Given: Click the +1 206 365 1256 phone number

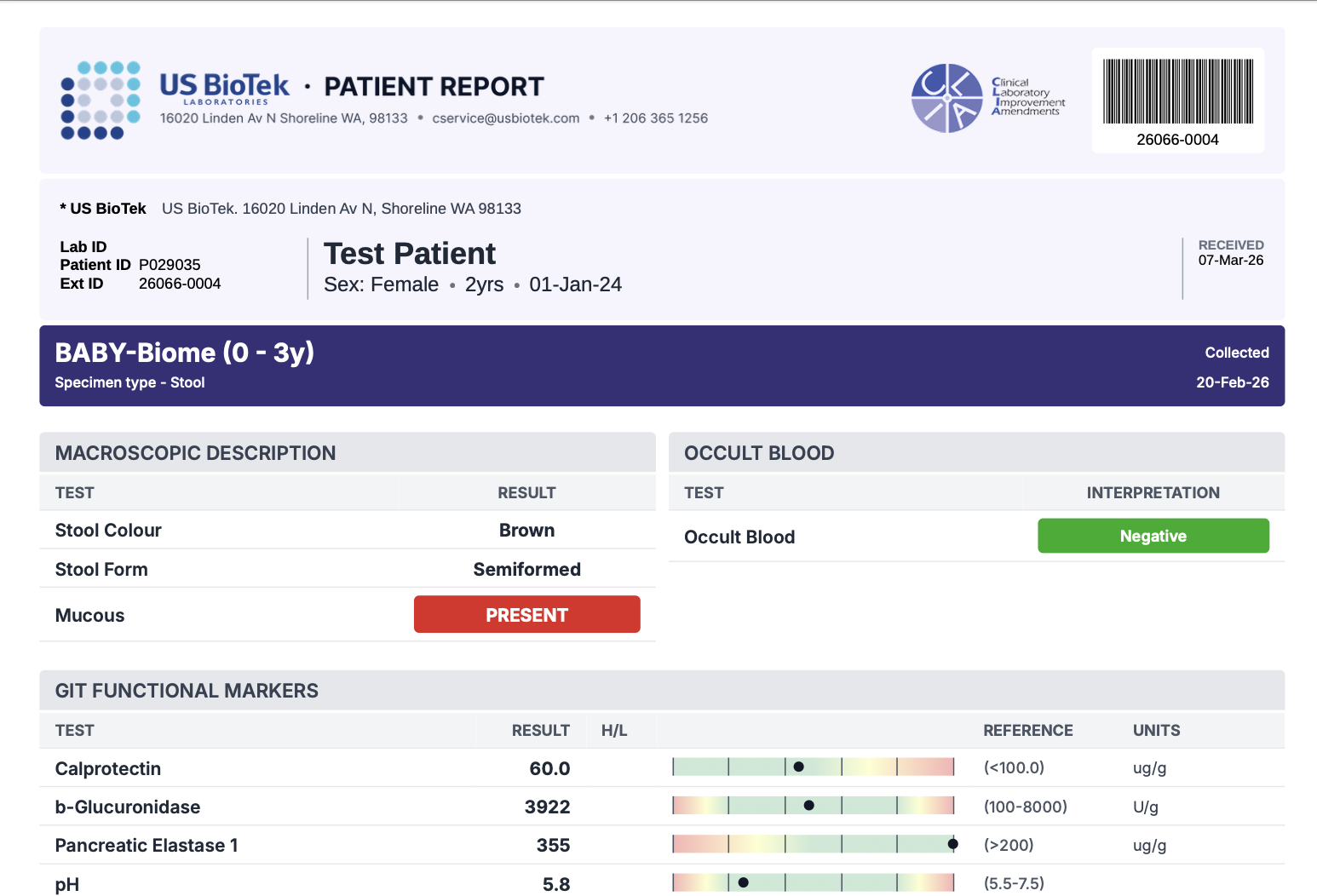Looking at the screenshot, I should click(x=655, y=118).
